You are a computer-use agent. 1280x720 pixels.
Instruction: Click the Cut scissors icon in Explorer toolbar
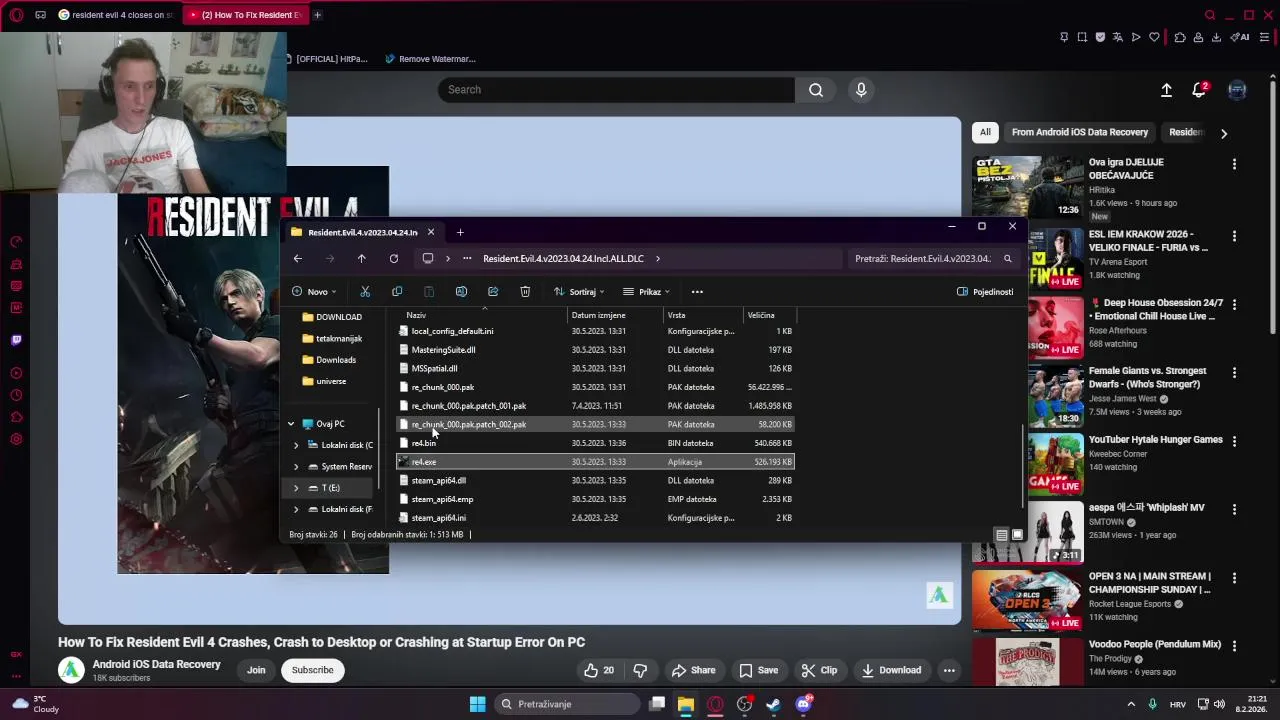[365, 292]
